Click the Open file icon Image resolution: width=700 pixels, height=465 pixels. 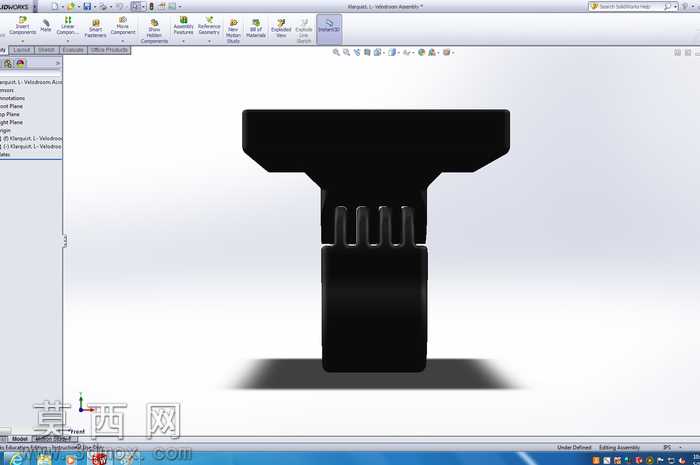click(x=71, y=6)
